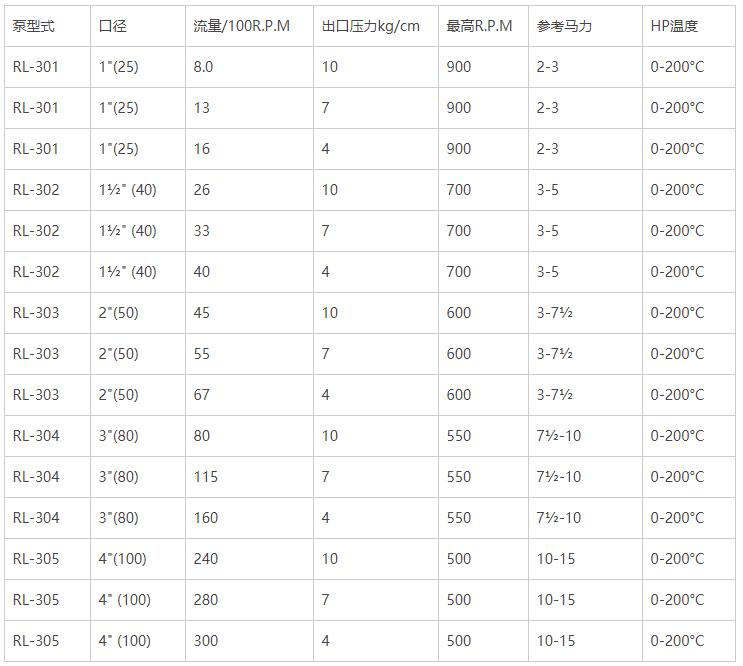
Task: Click max RPM 700 in the 40 flow row
Action: 459,272
